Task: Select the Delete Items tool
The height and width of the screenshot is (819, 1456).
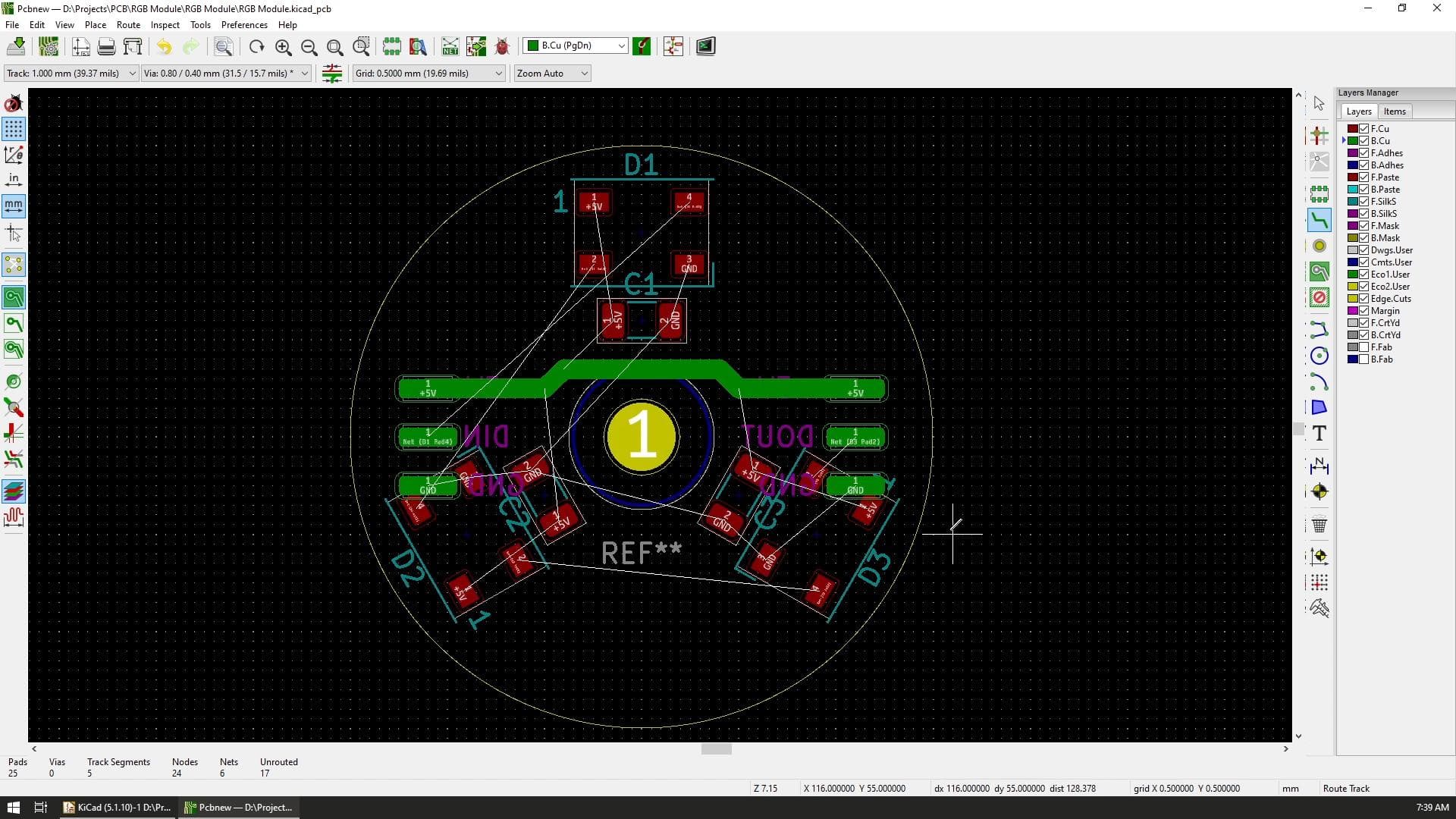Action: 1319,524
